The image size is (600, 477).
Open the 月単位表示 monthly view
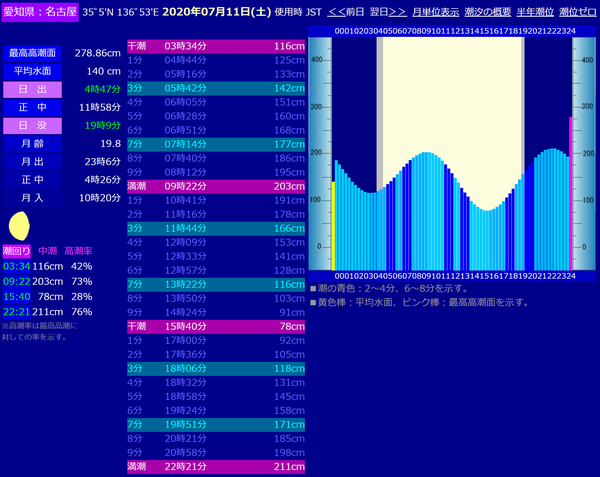436,11
